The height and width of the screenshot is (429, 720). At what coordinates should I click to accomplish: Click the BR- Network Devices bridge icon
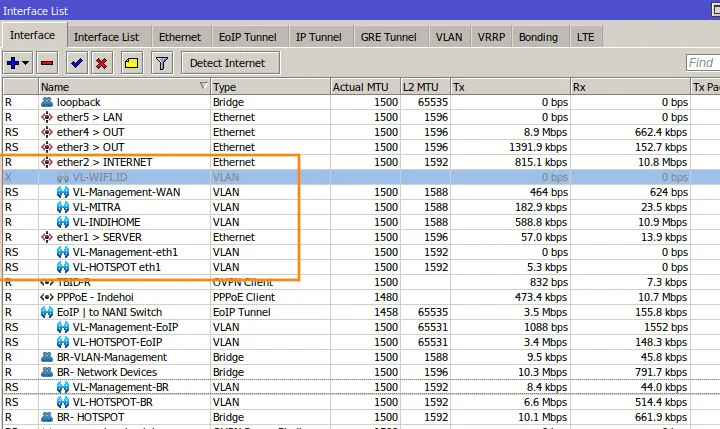(47, 372)
